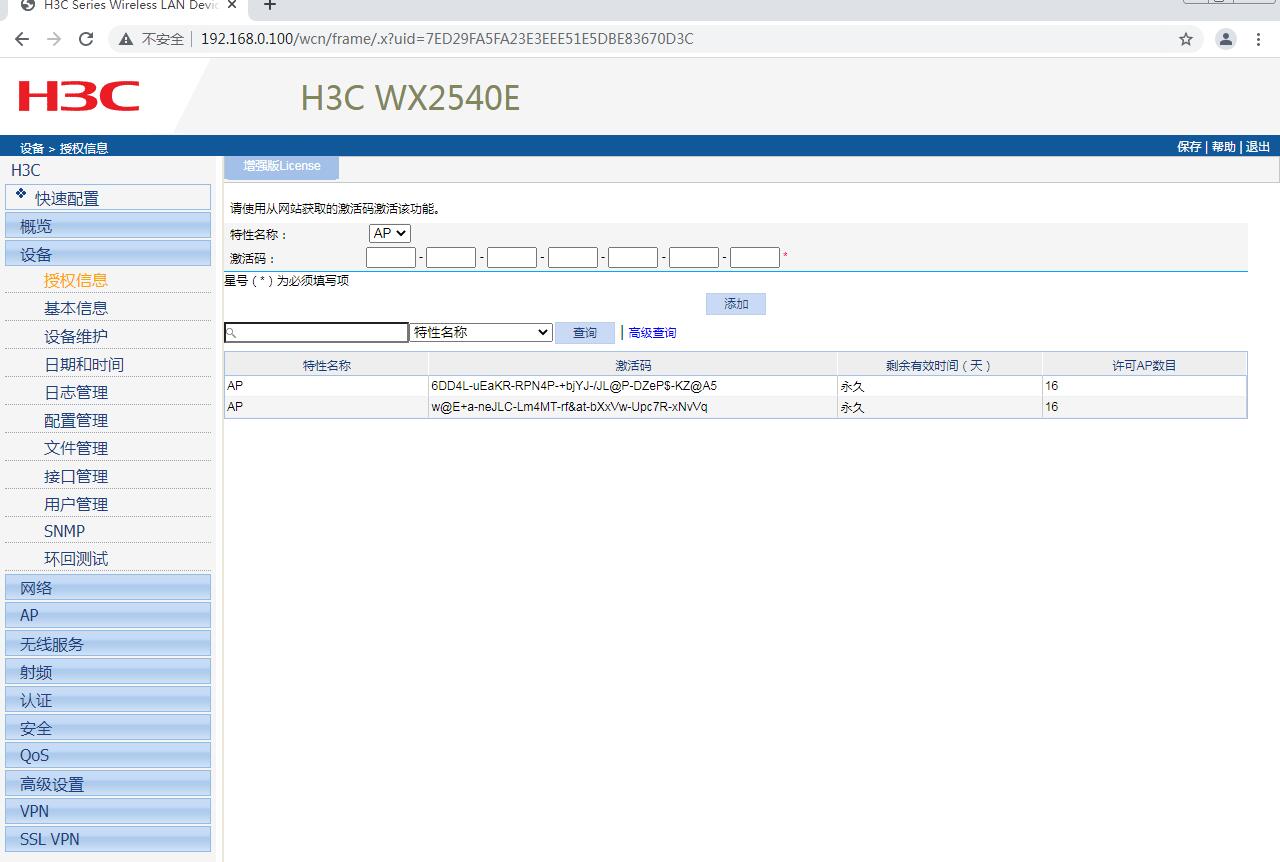Open the search filter 特性名称 dropdown

point(481,332)
